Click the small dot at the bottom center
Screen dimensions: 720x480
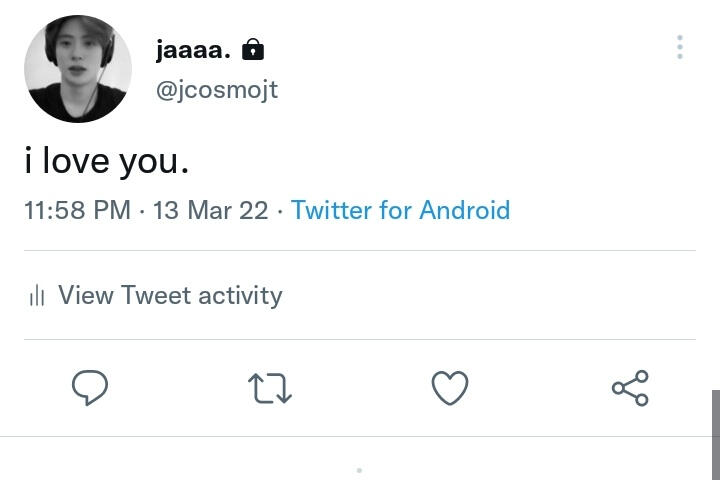click(x=359, y=470)
